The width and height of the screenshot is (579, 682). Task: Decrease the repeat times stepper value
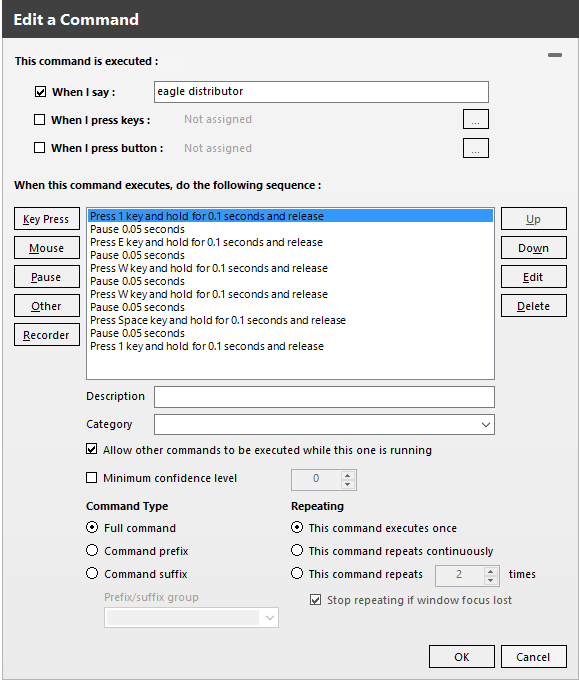[x=490, y=581]
